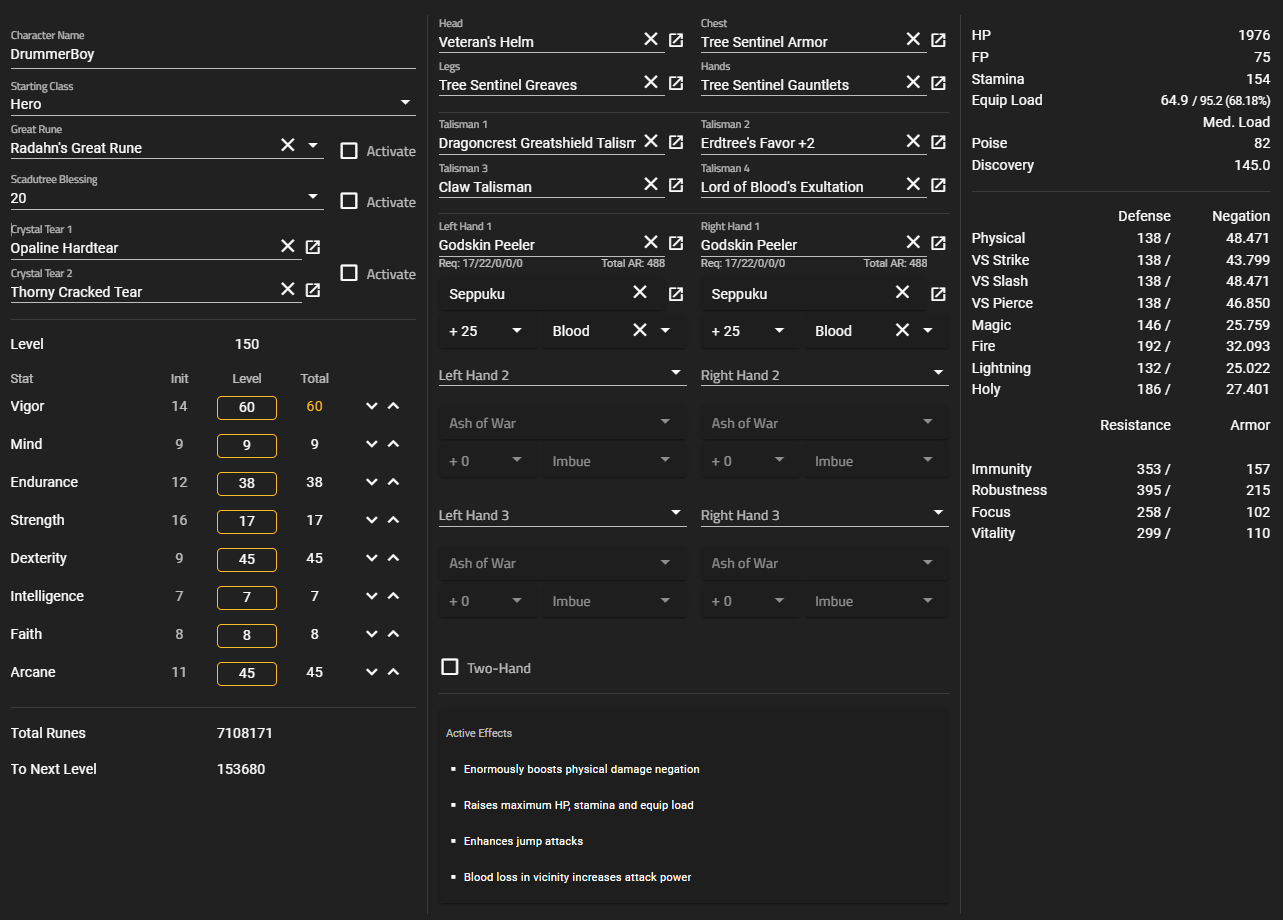Enable the Great Rune Activate checkbox
The height and width of the screenshot is (920, 1283).
(349, 151)
